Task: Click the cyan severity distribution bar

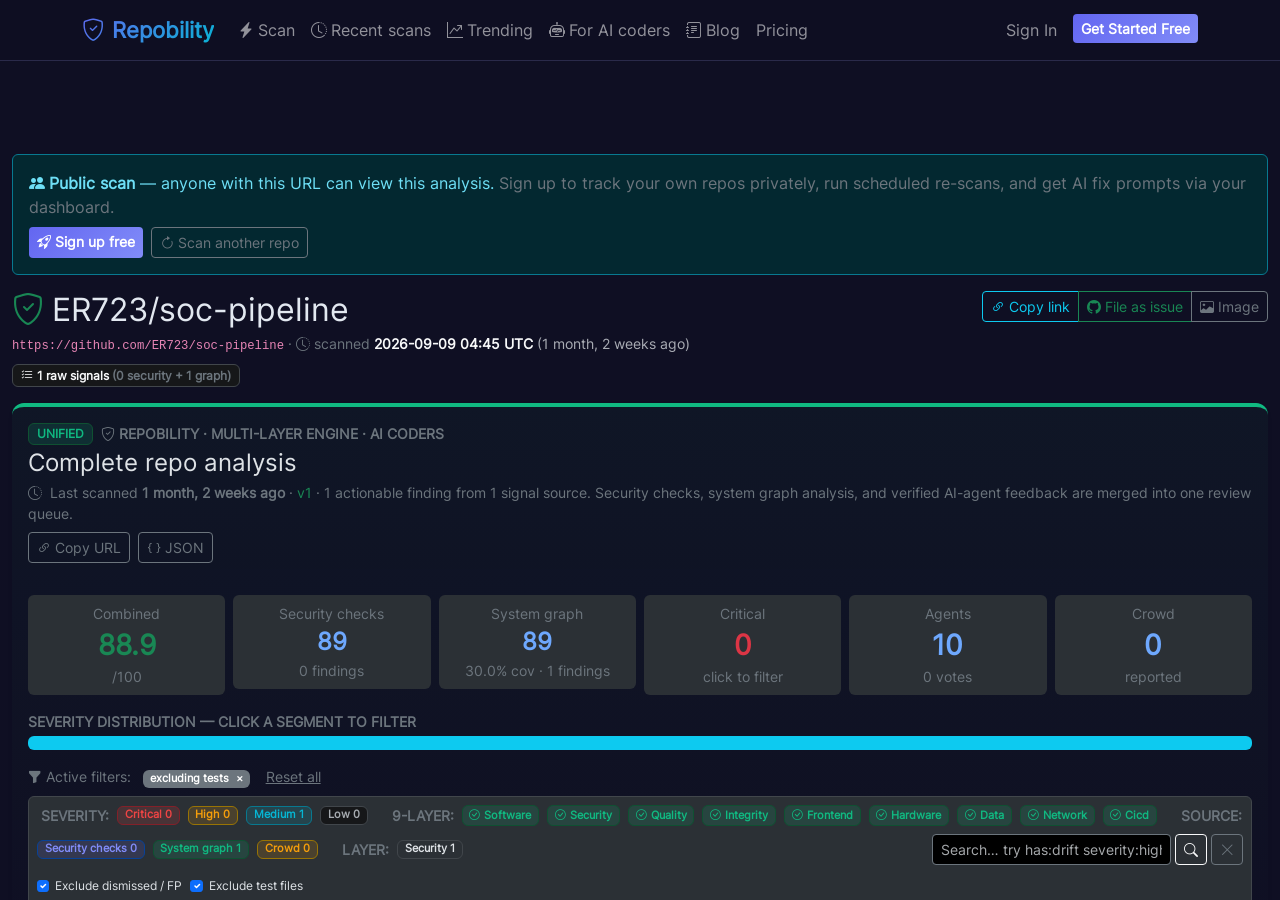Action: tap(640, 743)
